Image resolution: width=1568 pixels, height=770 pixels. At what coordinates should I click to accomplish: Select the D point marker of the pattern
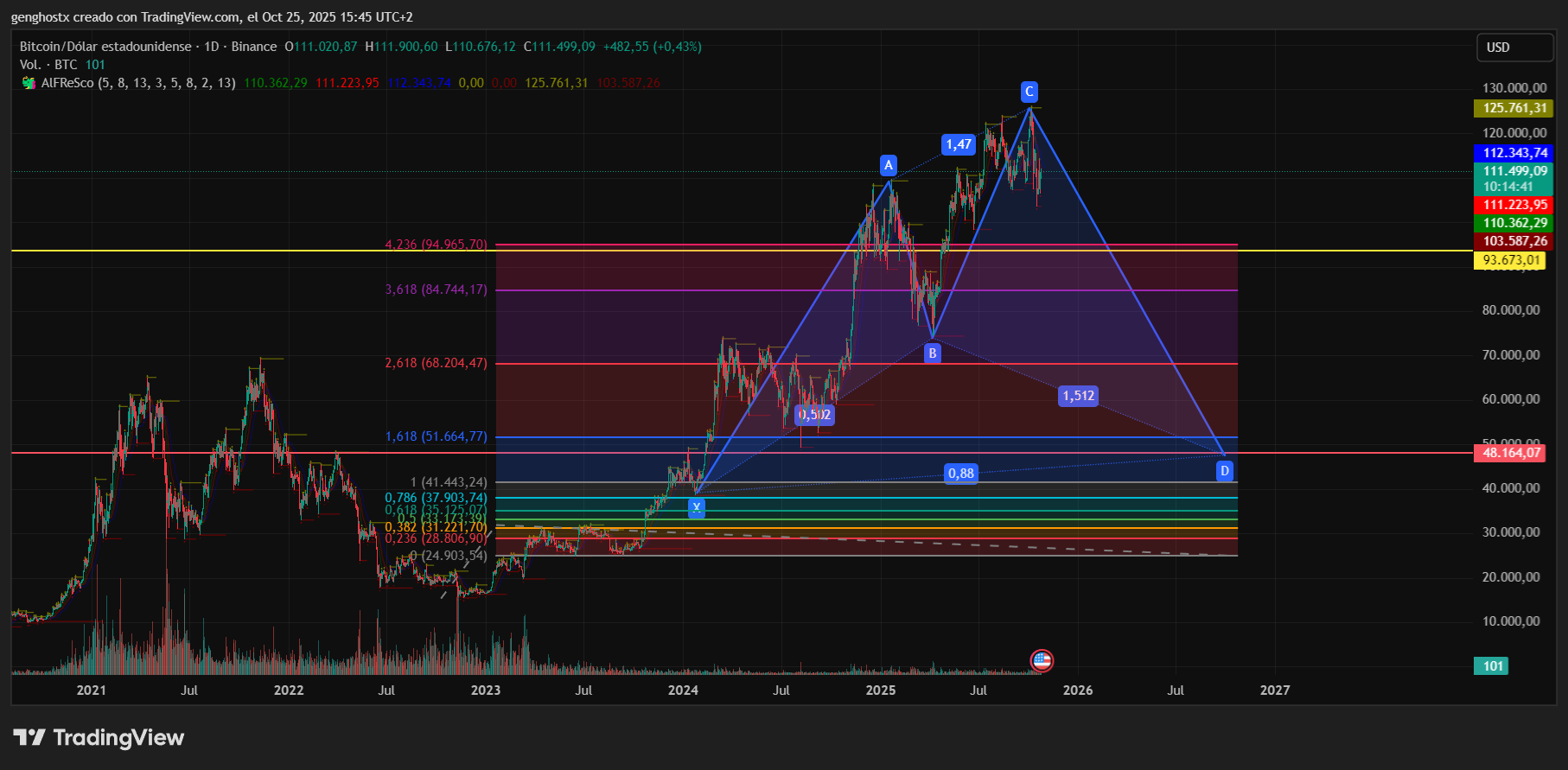tap(1224, 471)
